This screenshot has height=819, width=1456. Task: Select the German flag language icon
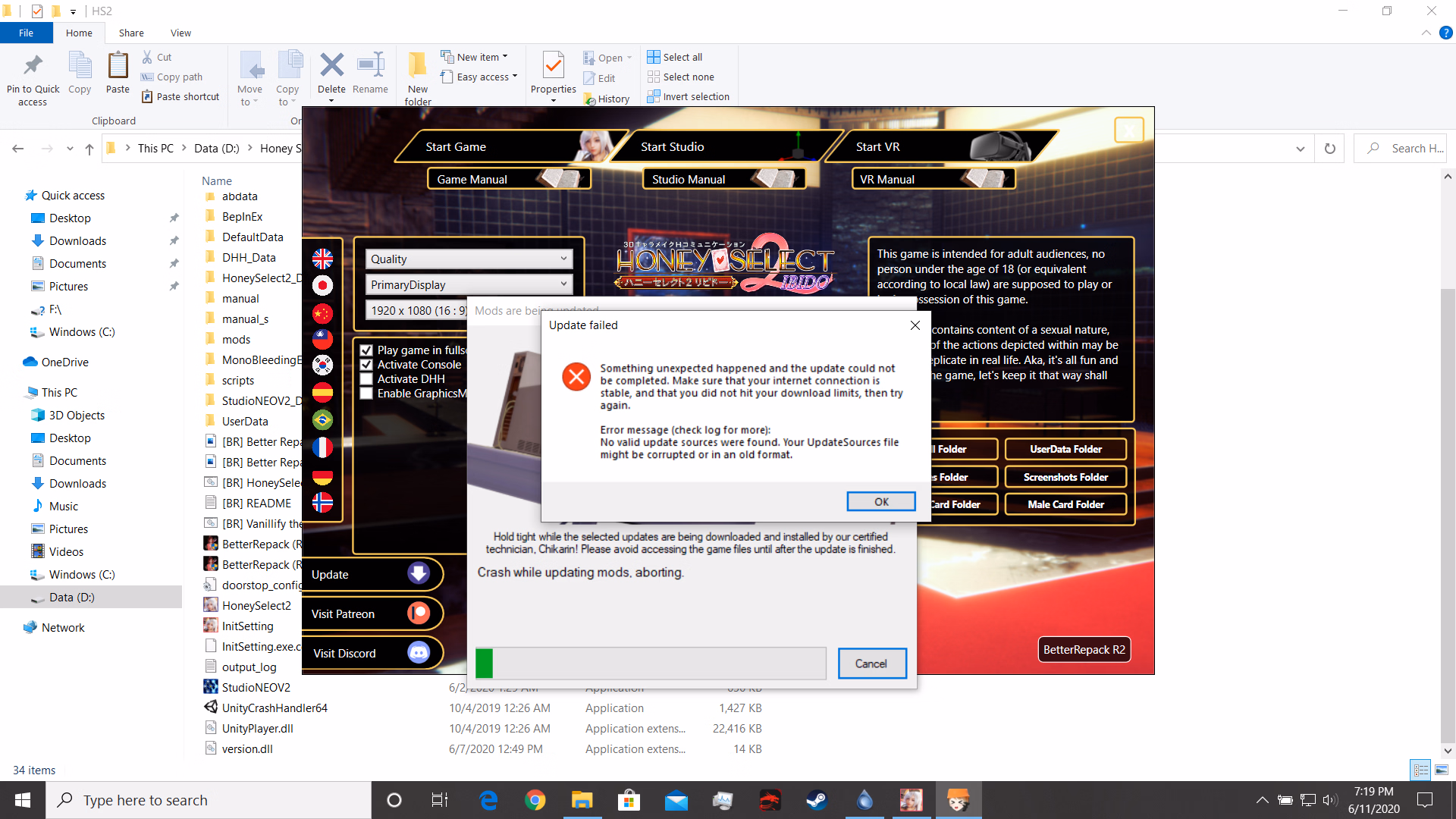click(322, 475)
